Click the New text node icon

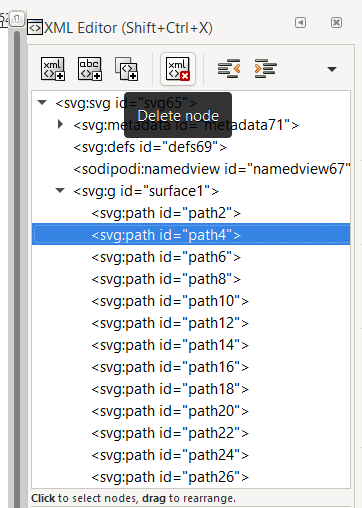(90, 69)
